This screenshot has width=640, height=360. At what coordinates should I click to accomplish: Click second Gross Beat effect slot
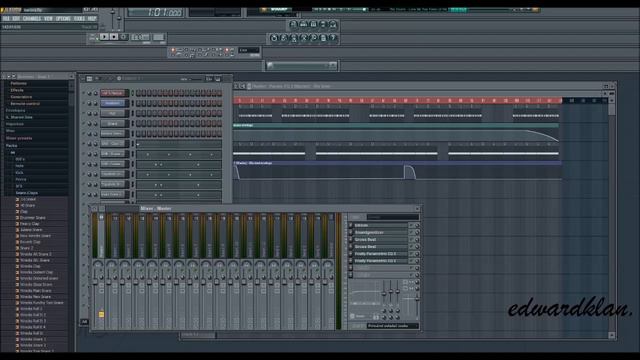pyautogui.click(x=380, y=247)
